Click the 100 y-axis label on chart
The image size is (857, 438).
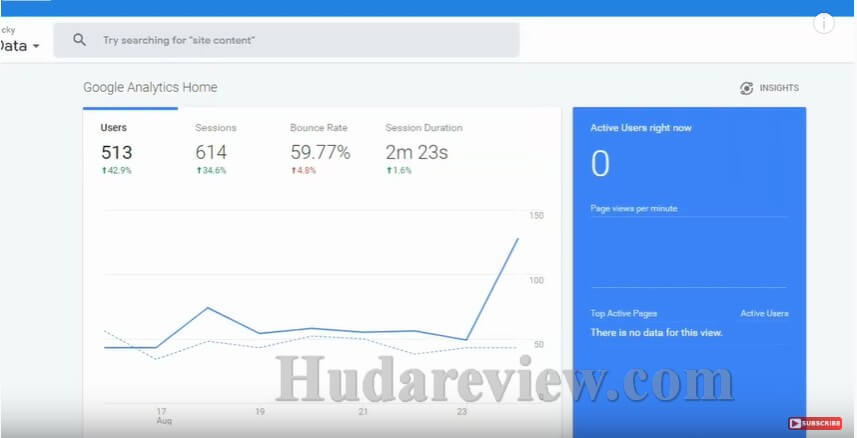point(536,281)
